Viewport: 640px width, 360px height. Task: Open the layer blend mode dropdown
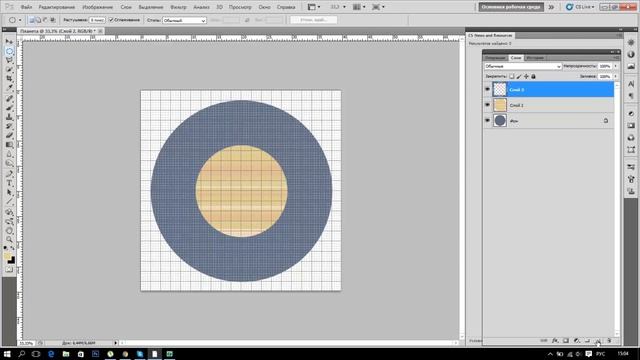click(x=523, y=66)
